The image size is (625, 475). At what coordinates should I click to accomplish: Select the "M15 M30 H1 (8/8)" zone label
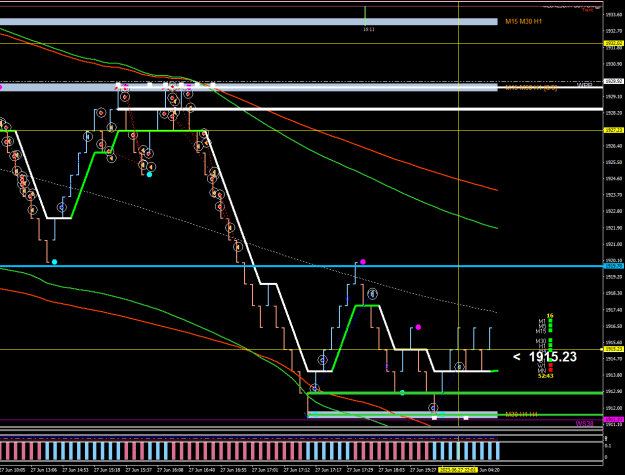(531, 88)
